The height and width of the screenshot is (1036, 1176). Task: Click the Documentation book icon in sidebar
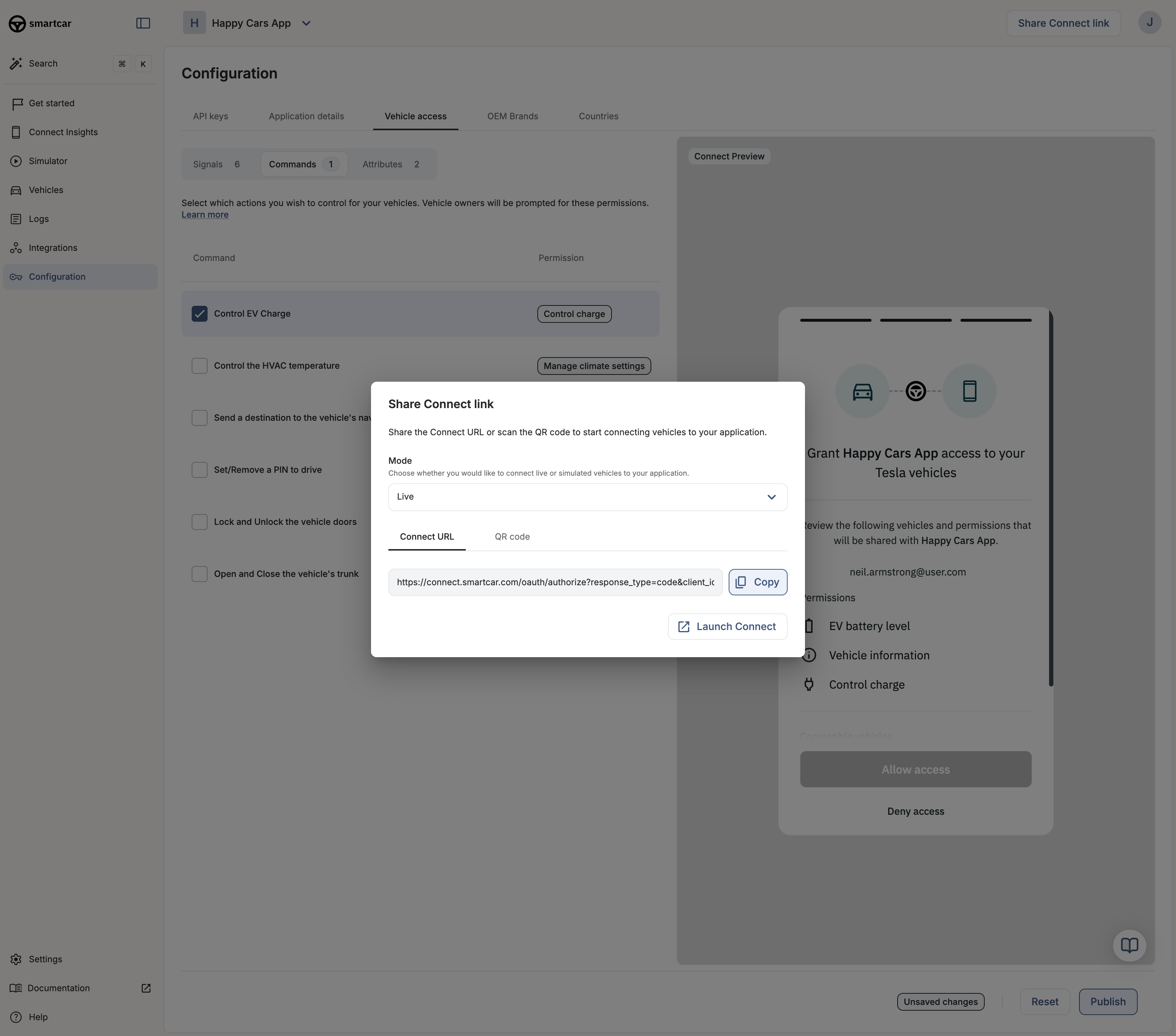click(x=16, y=988)
